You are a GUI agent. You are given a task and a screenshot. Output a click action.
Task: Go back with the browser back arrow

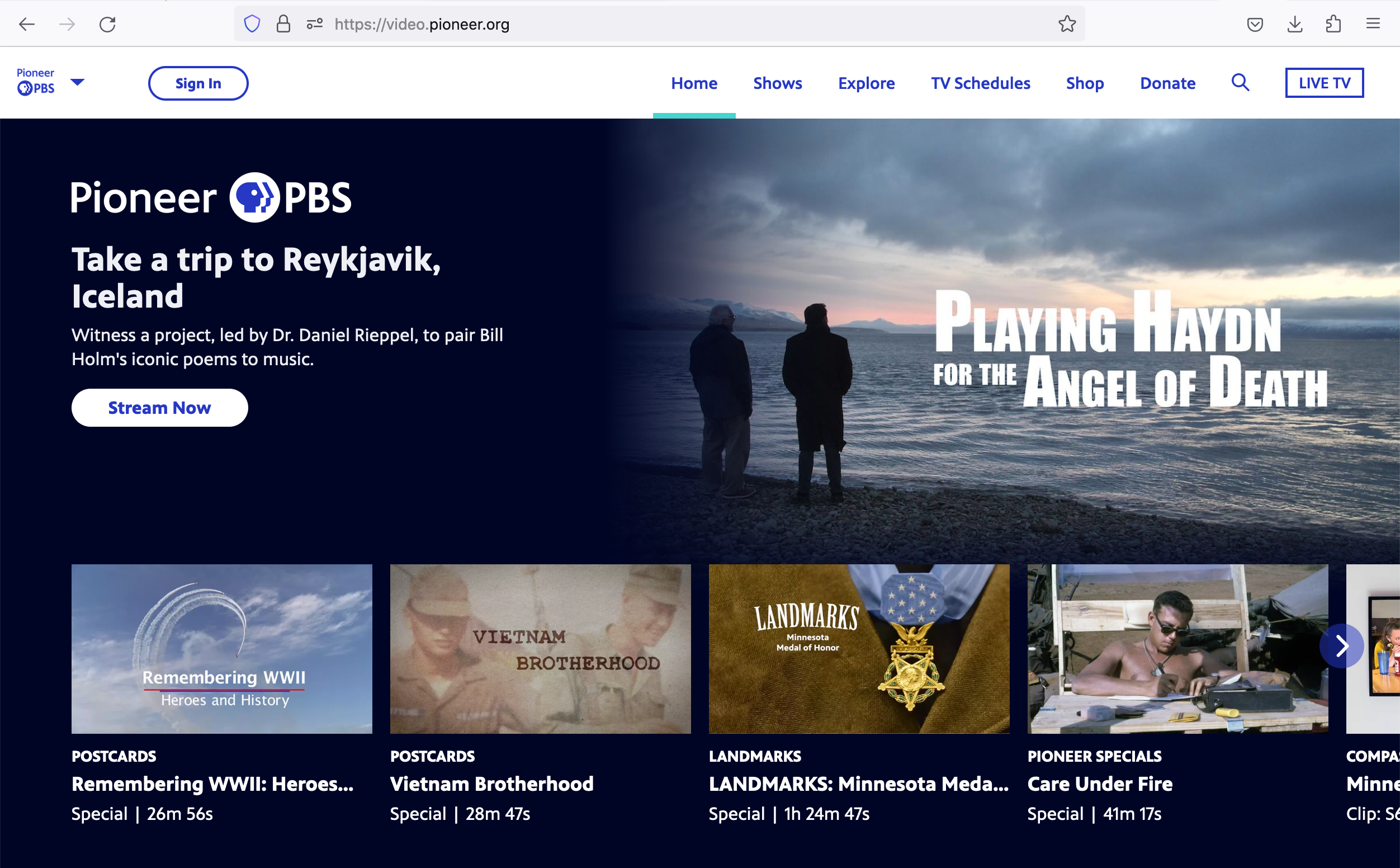pos(27,24)
